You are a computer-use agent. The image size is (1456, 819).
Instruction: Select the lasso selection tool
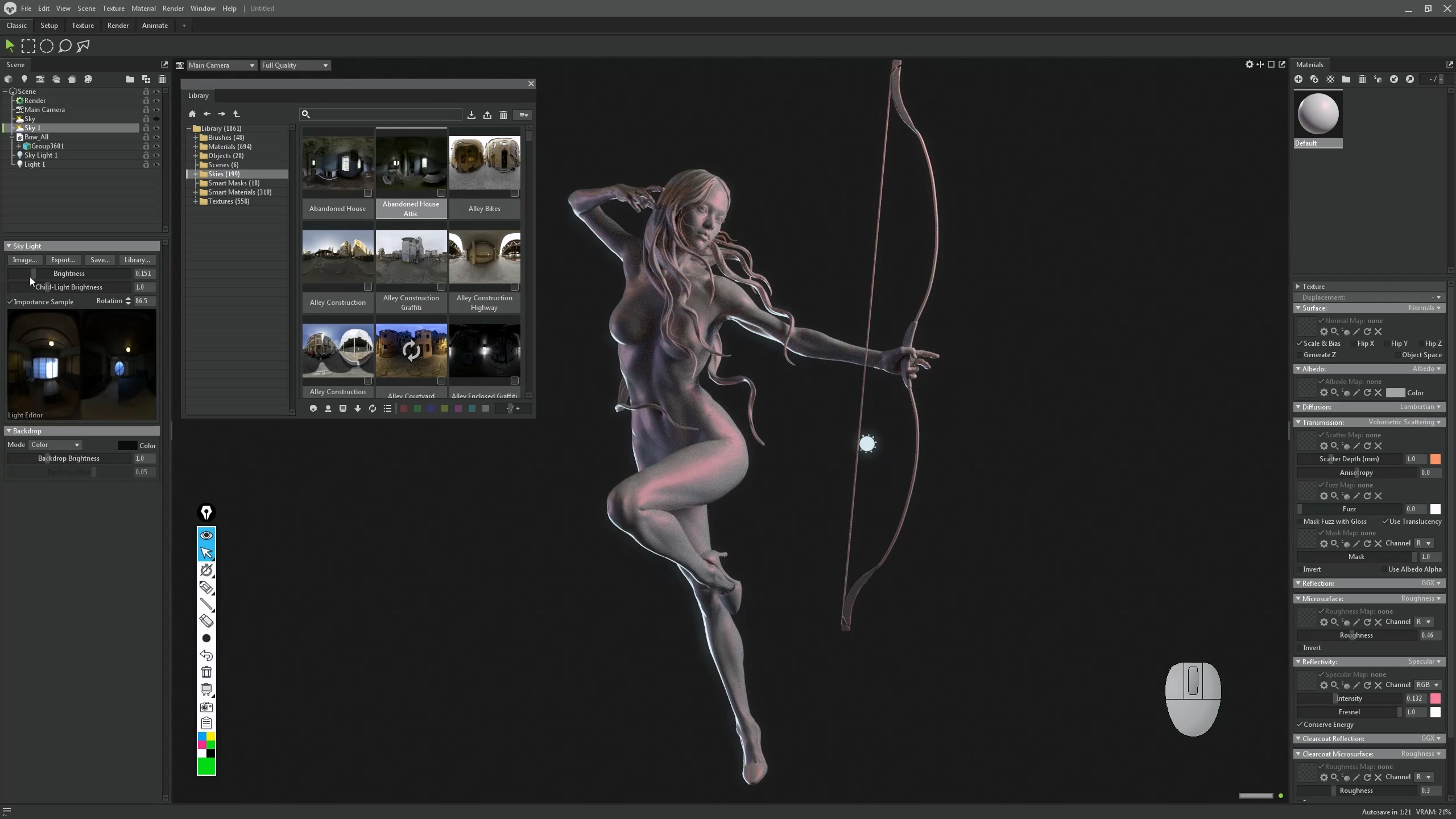point(65,46)
